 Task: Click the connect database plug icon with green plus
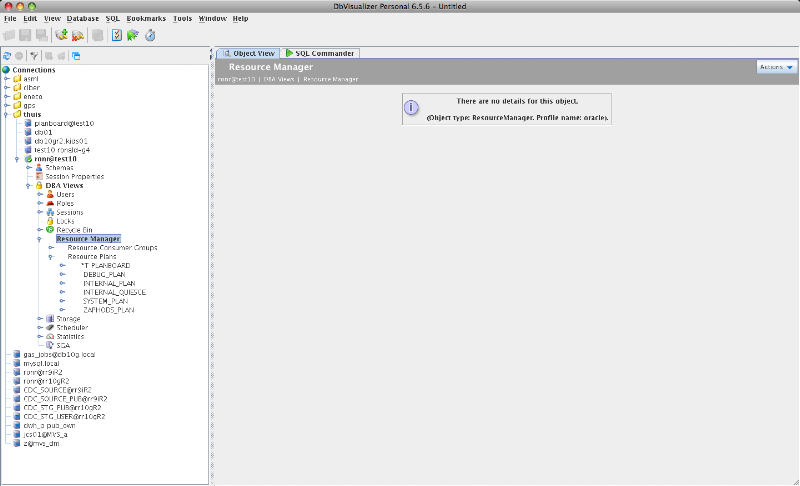[62, 35]
